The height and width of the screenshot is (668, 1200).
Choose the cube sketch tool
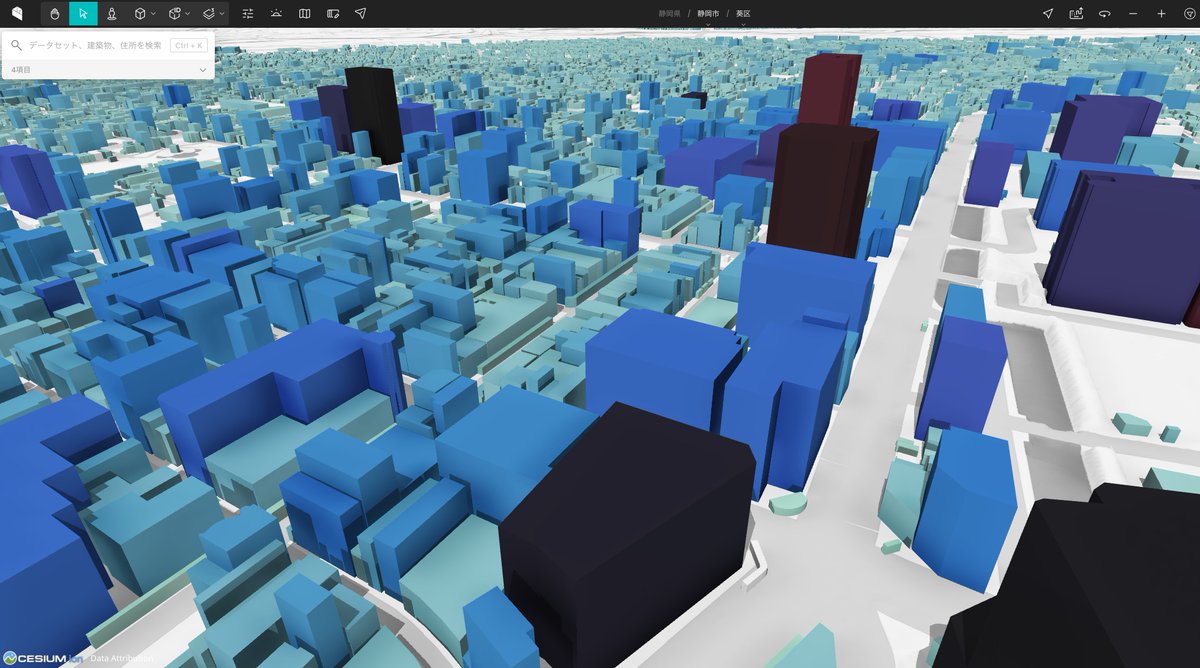(140, 13)
